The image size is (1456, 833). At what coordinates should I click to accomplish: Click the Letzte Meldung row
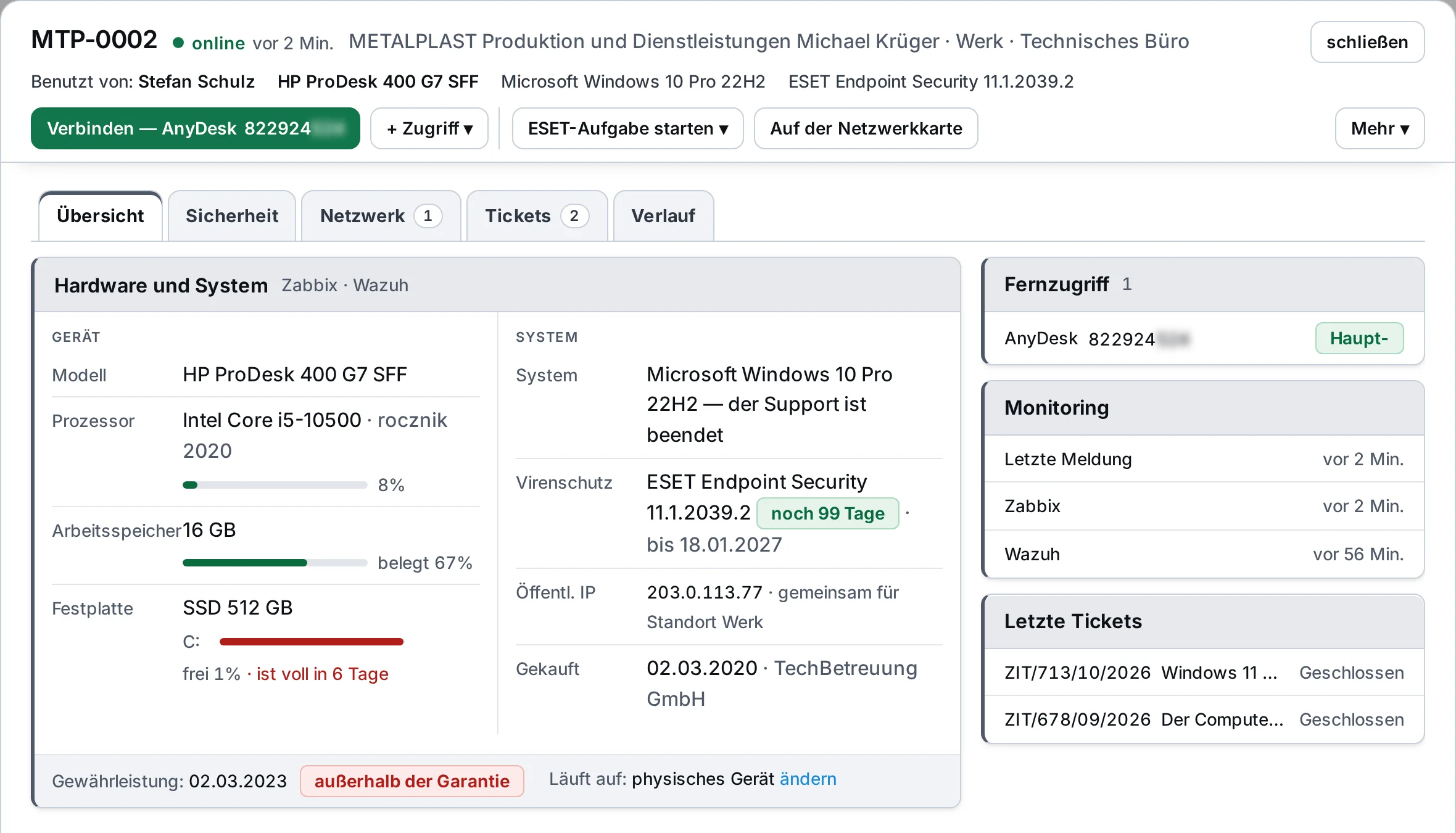[1204, 459]
